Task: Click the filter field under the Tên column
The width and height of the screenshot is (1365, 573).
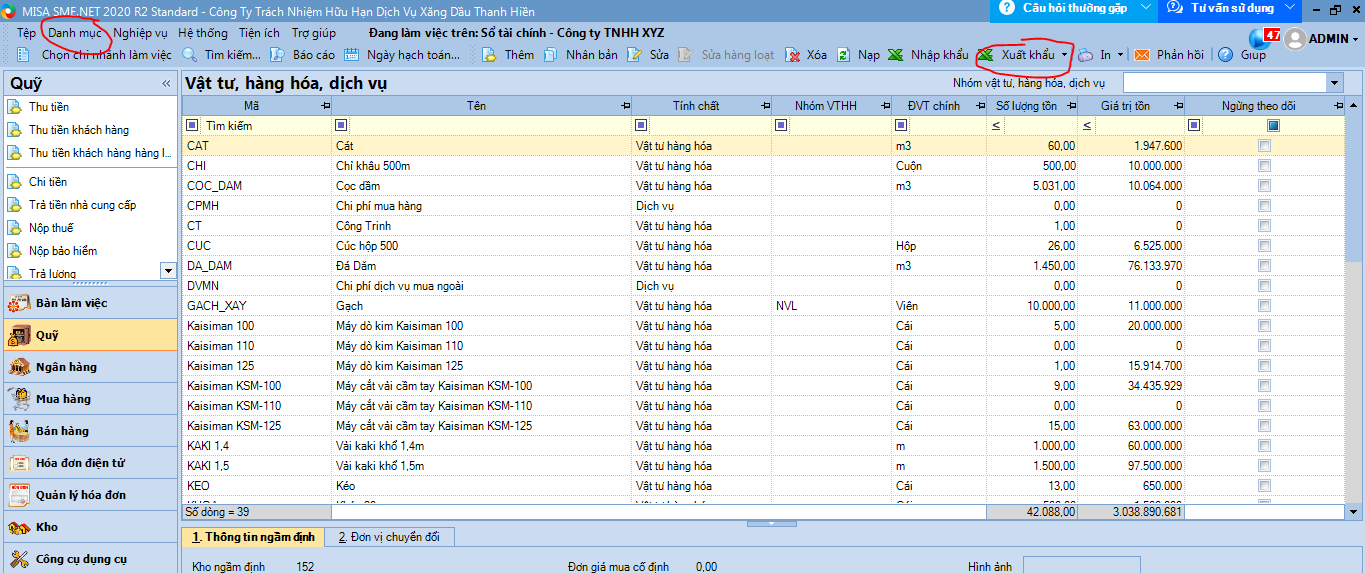Action: (489, 126)
